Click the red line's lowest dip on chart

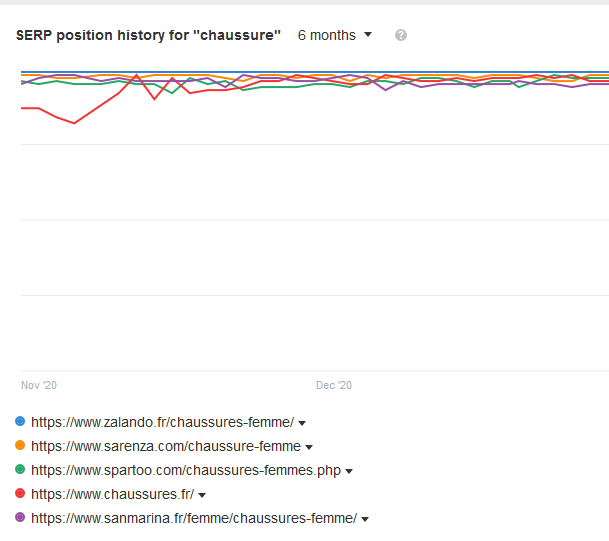pyautogui.click(x=73, y=123)
